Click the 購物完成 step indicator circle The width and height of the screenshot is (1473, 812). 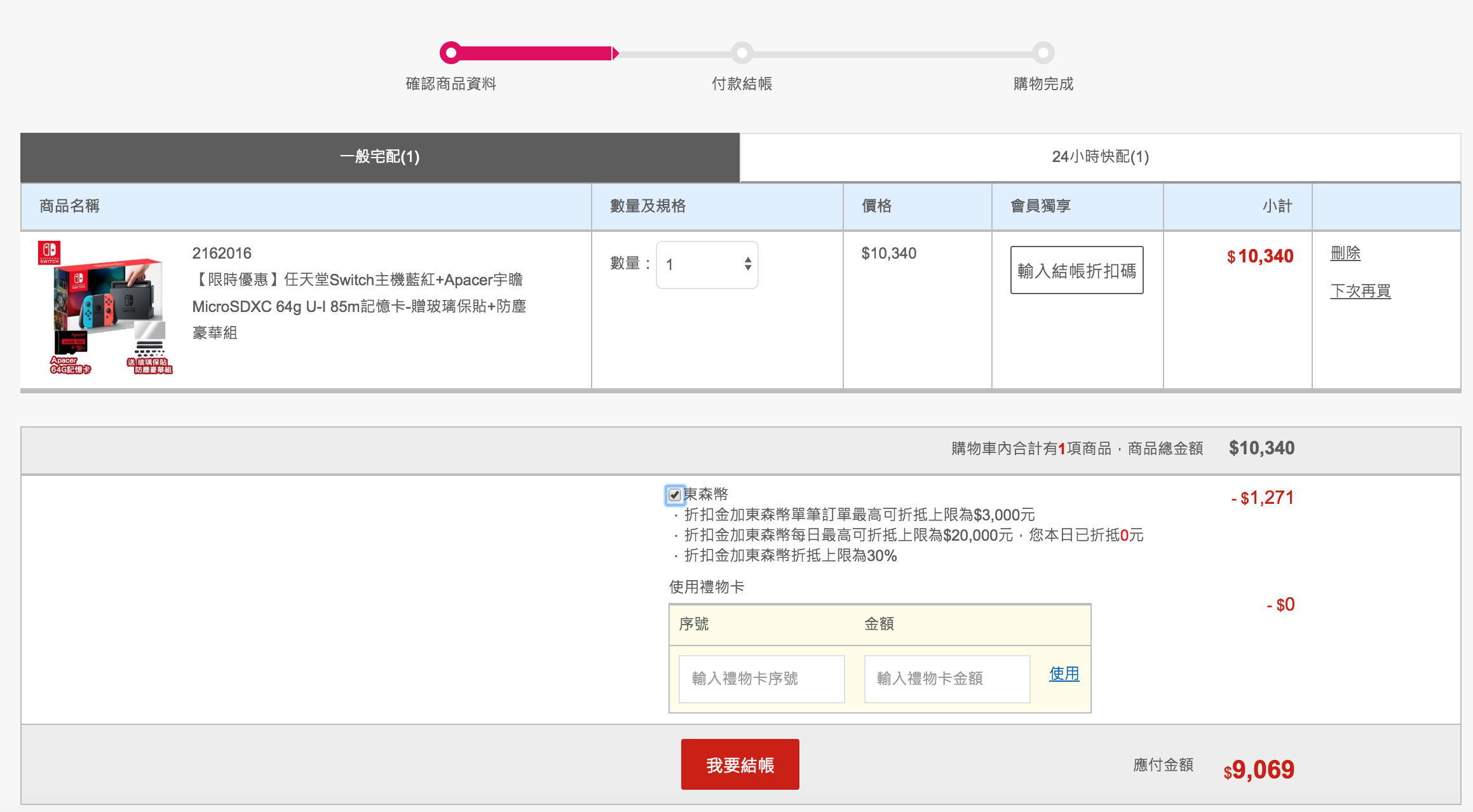tap(1043, 53)
